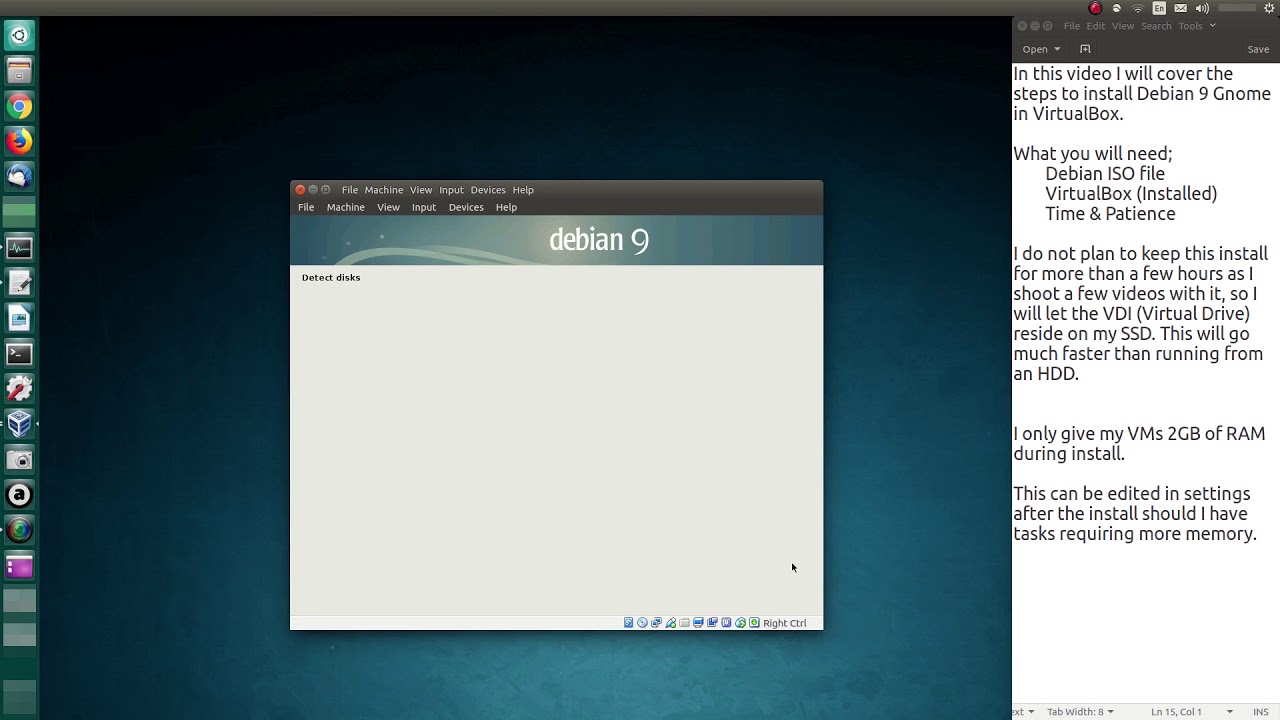Open the LibreOffice Writer launcher icon
Image resolution: width=1280 pixels, height=720 pixels.
[19, 318]
